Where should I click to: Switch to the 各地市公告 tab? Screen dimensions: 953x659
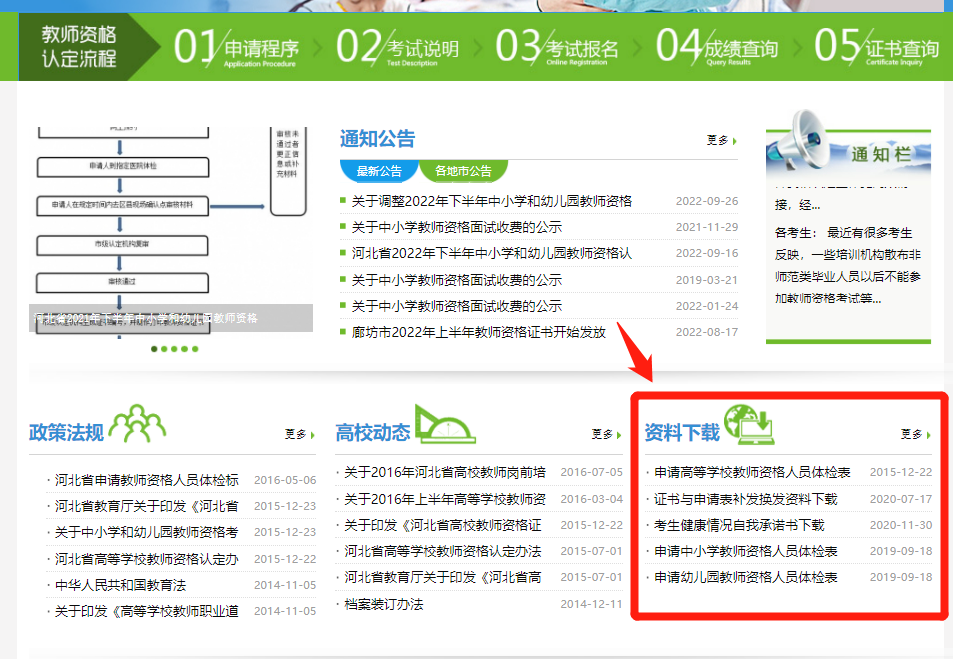click(x=463, y=171)
